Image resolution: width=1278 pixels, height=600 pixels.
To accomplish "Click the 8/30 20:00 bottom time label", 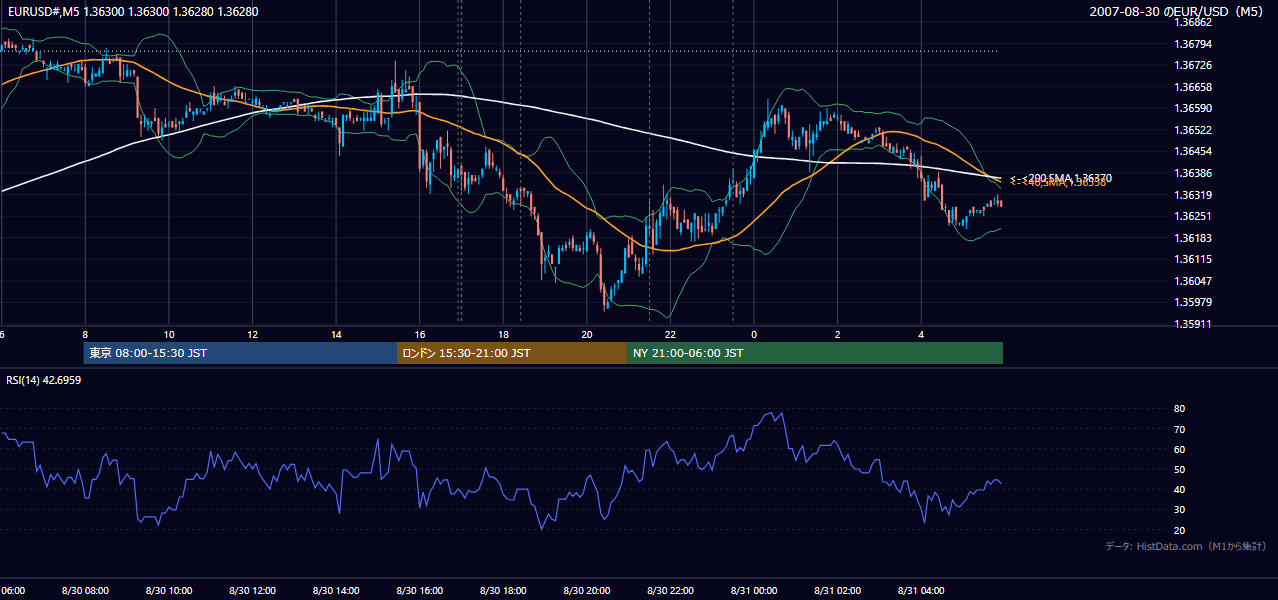I will point(587,591).
